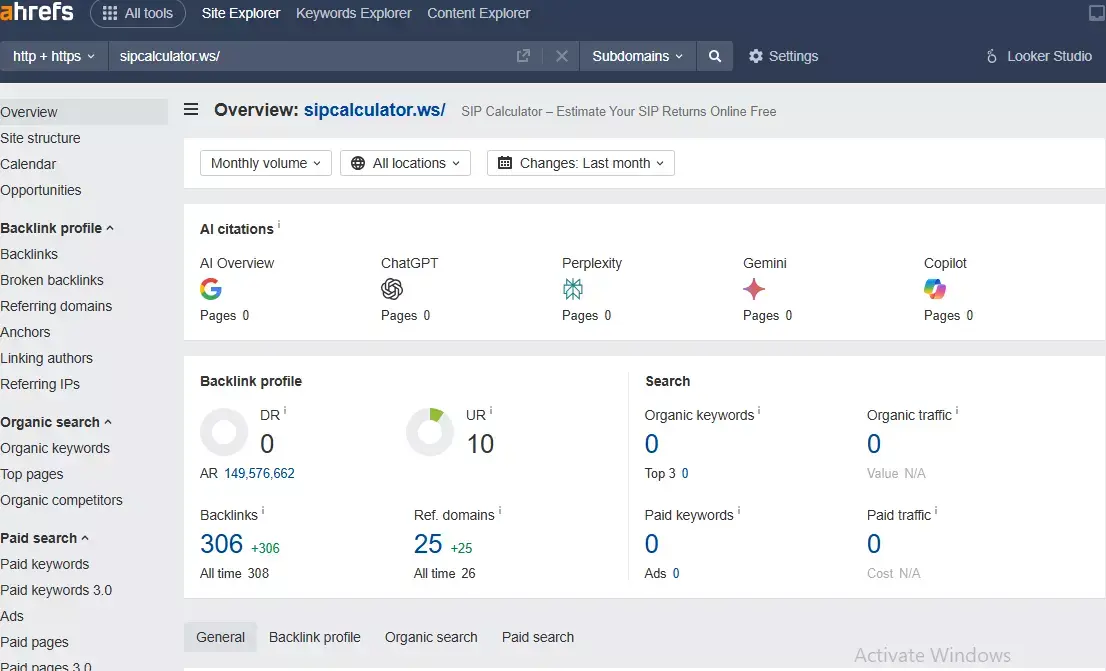Click the Perplexity logo icon
The height and width of the screenshot is (671, 1106).
point(573,289)
